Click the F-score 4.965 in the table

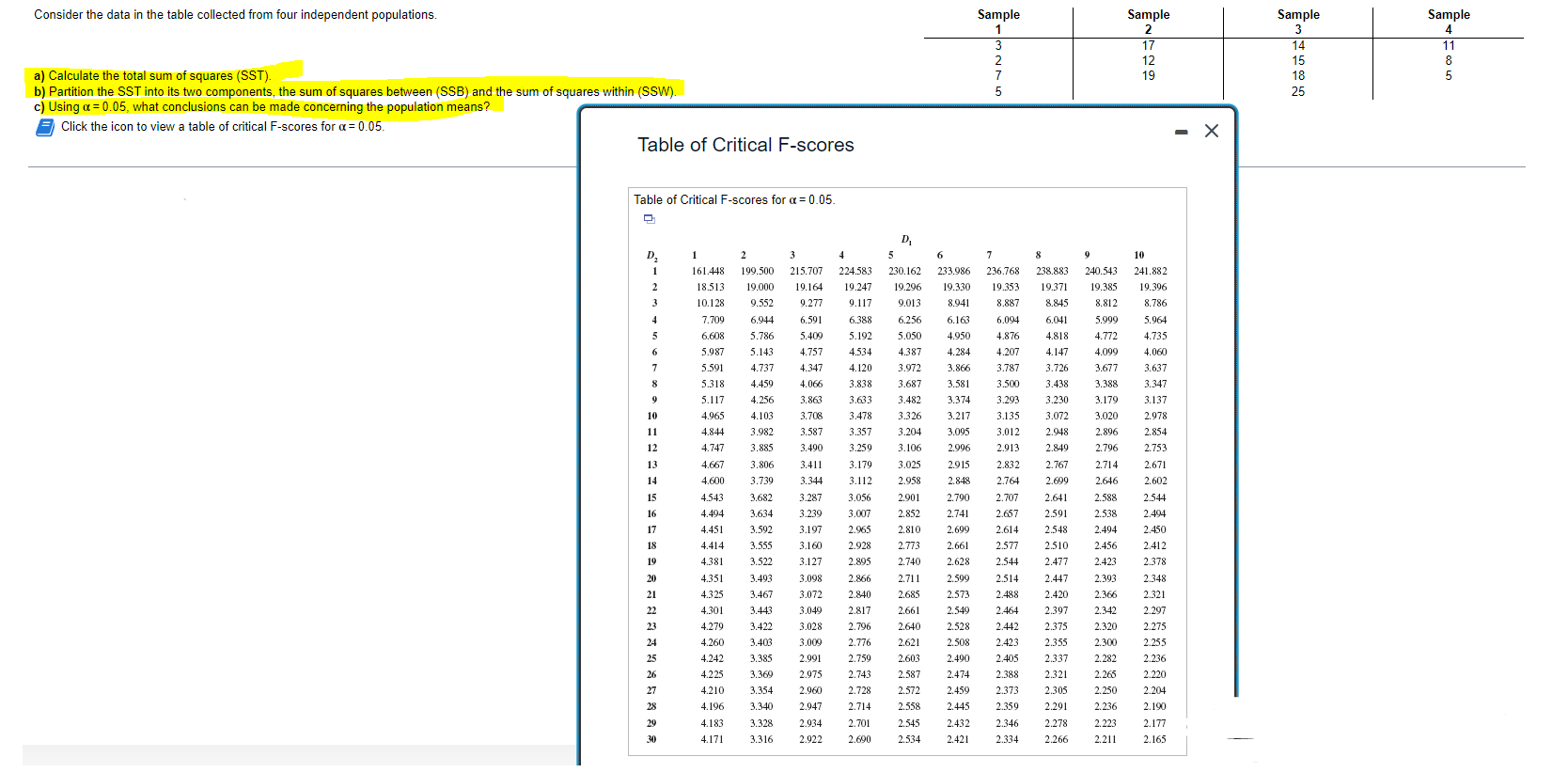(x=713, y=416)
